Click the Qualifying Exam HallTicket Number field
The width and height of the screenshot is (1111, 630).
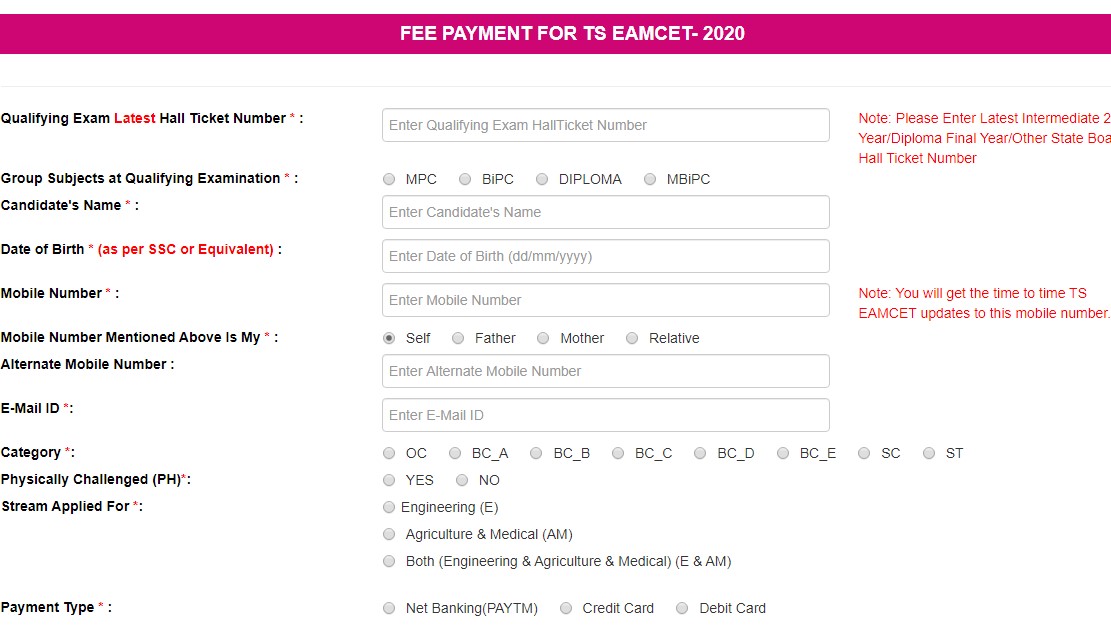pos(605,125)
